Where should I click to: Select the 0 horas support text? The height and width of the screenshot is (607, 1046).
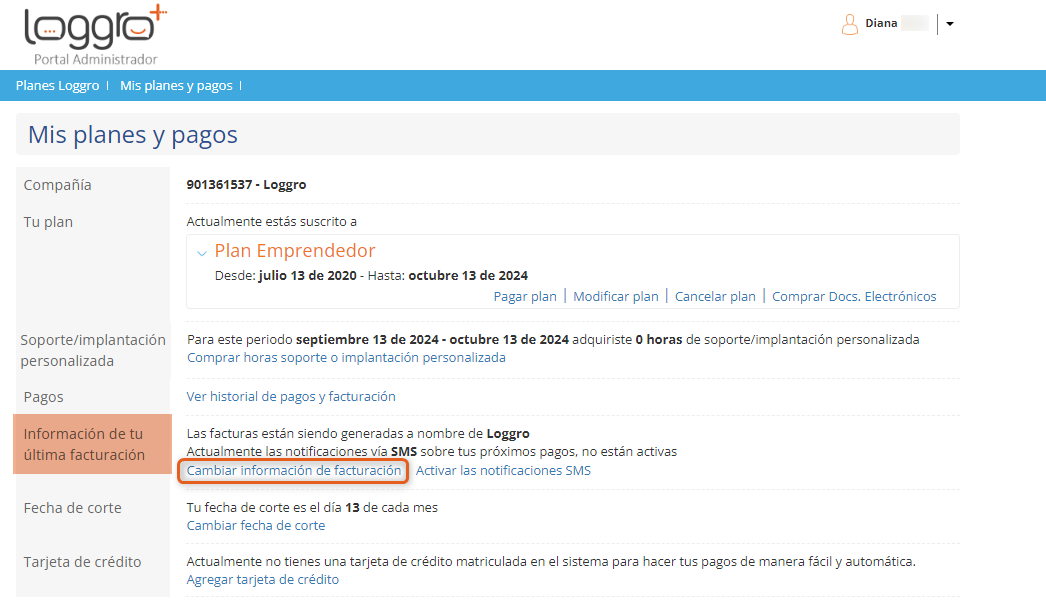(x=658, y=340)
